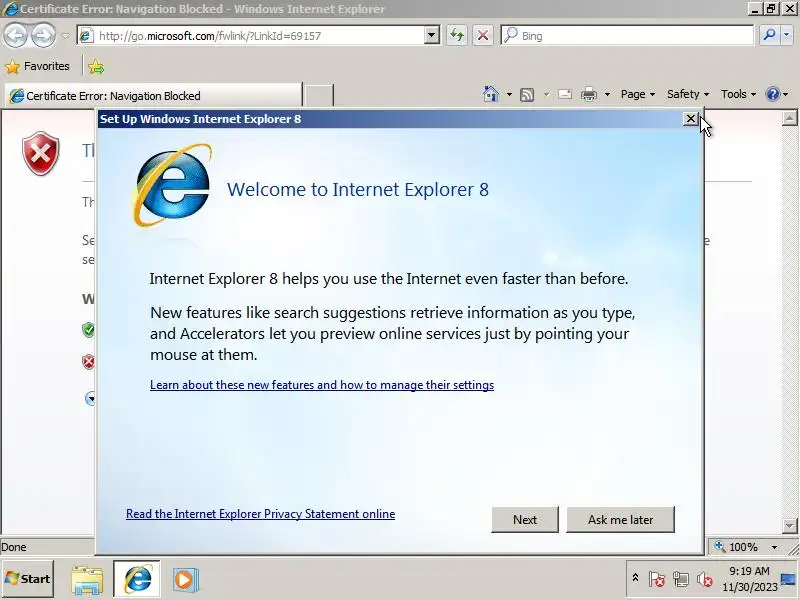Click the blue Help question mark icon

(772, 94)
